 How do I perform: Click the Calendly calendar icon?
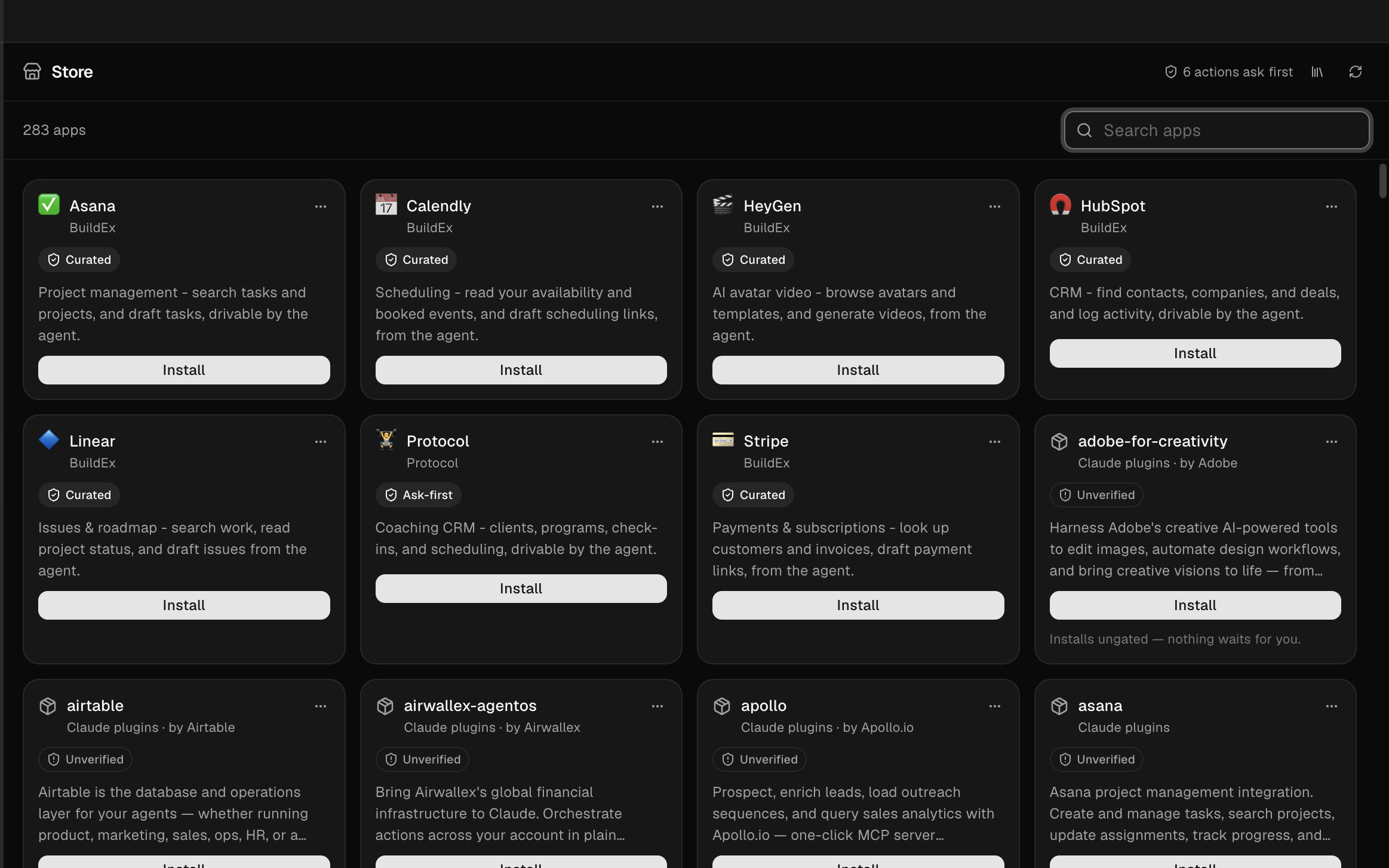[x=386, y=204]
